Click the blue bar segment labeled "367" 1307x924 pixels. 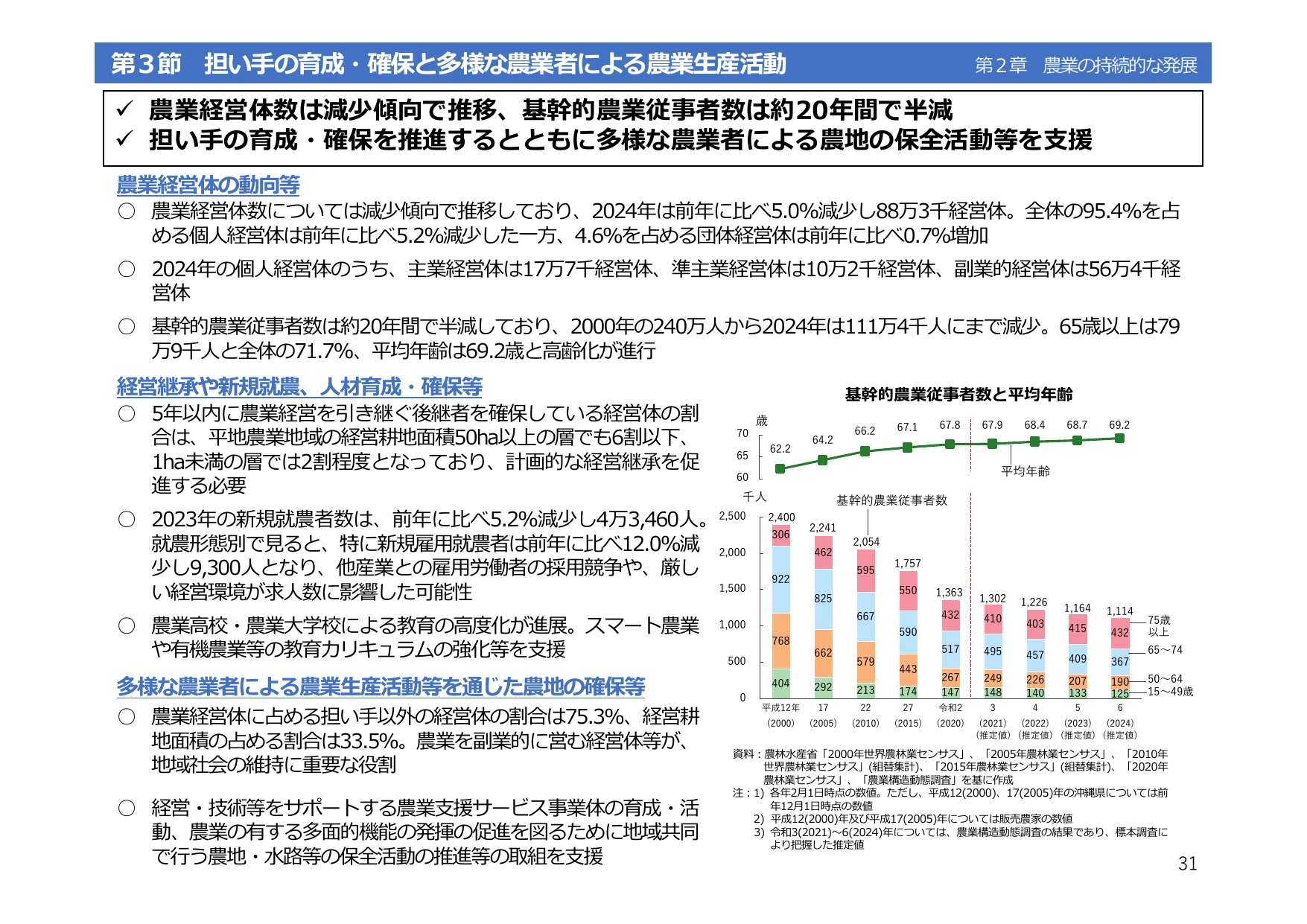[1120, 662]
